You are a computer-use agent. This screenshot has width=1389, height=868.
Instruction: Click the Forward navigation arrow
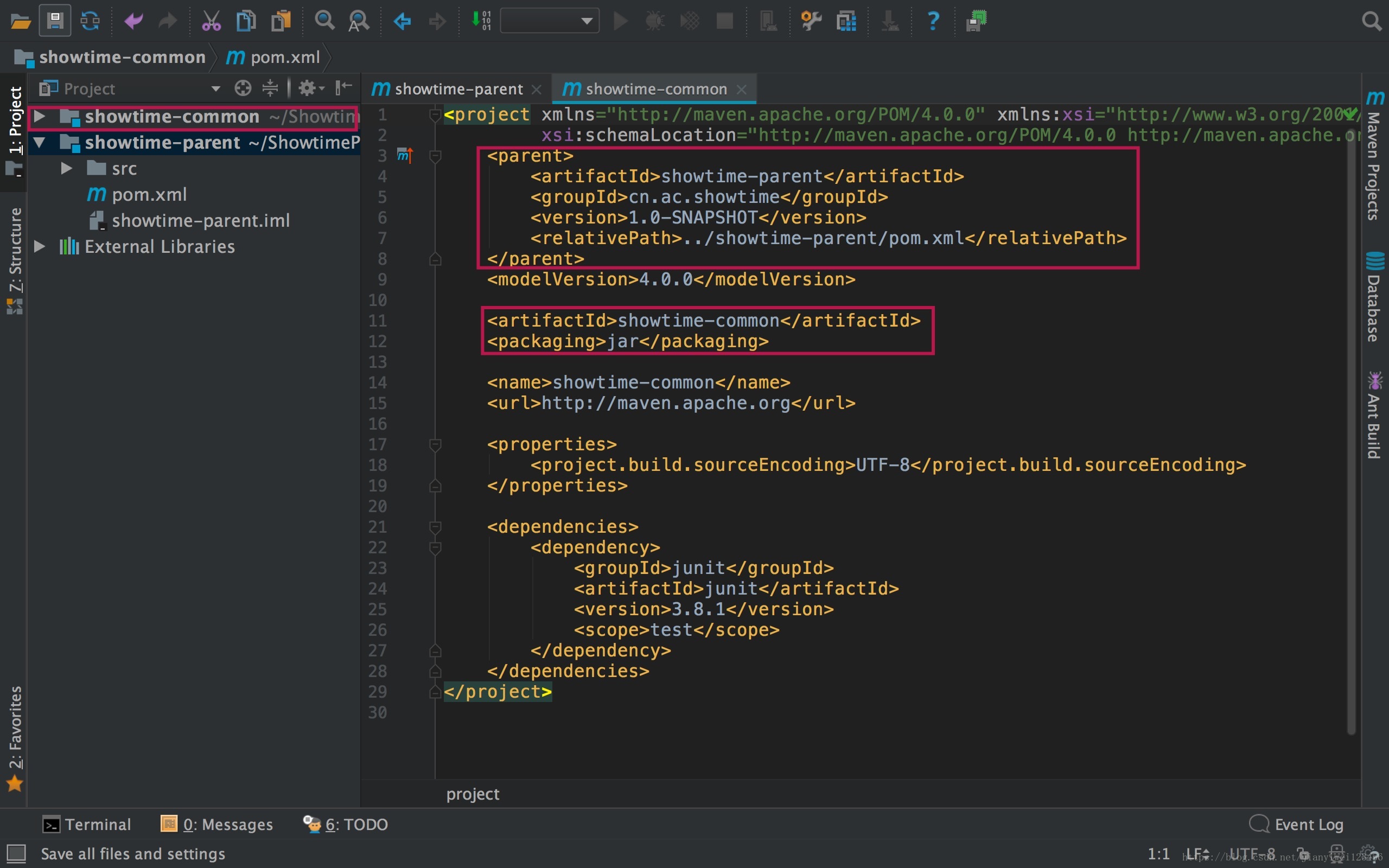(437, 21)
